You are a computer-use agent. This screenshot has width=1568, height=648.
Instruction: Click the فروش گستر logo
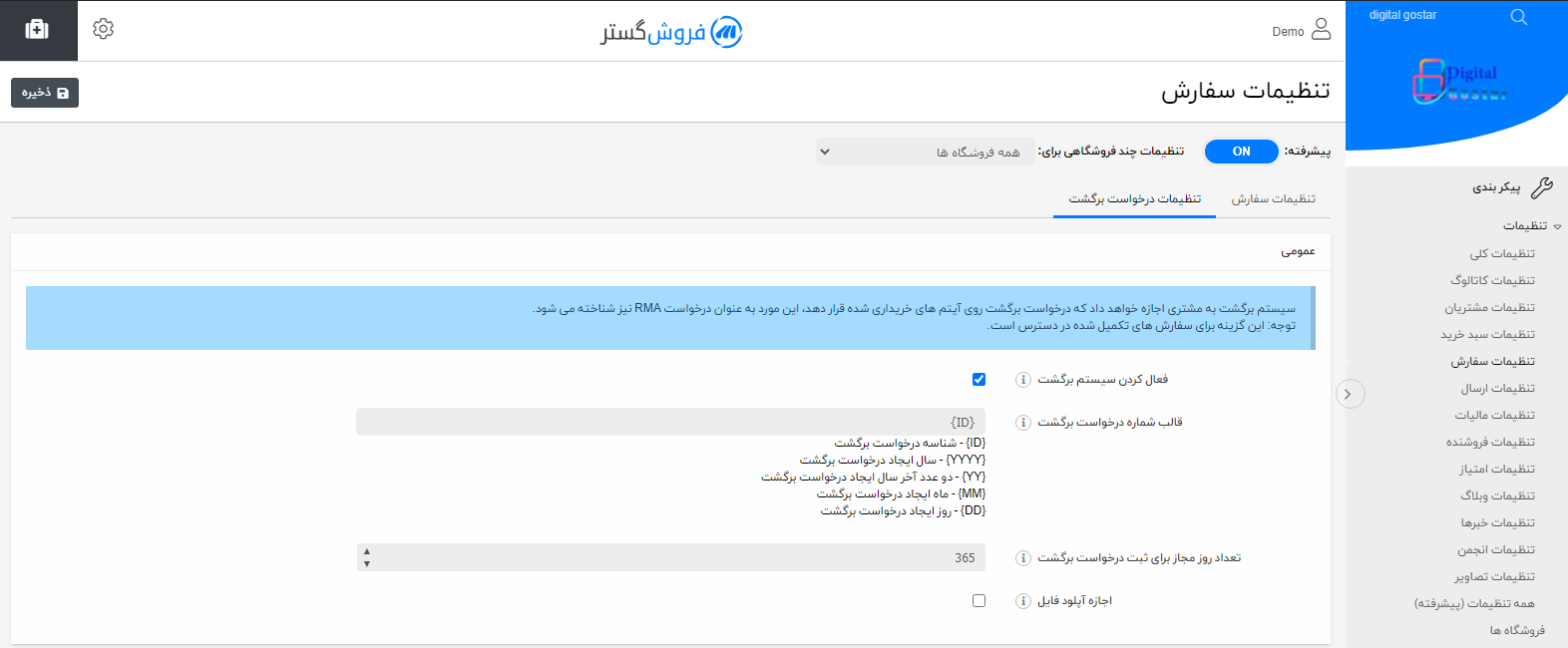pos(671,32)
